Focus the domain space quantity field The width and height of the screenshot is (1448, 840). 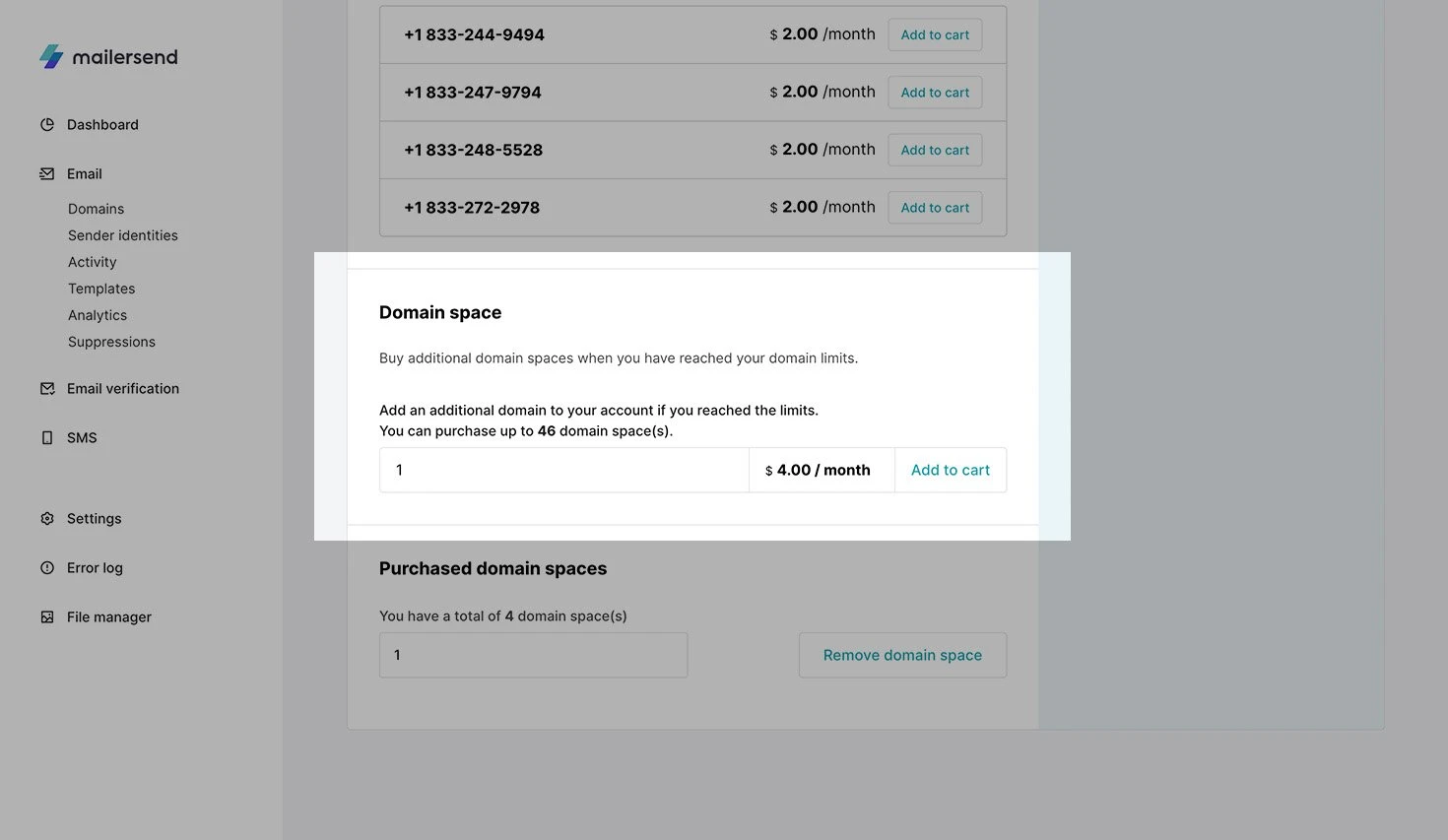pos(563,471)
